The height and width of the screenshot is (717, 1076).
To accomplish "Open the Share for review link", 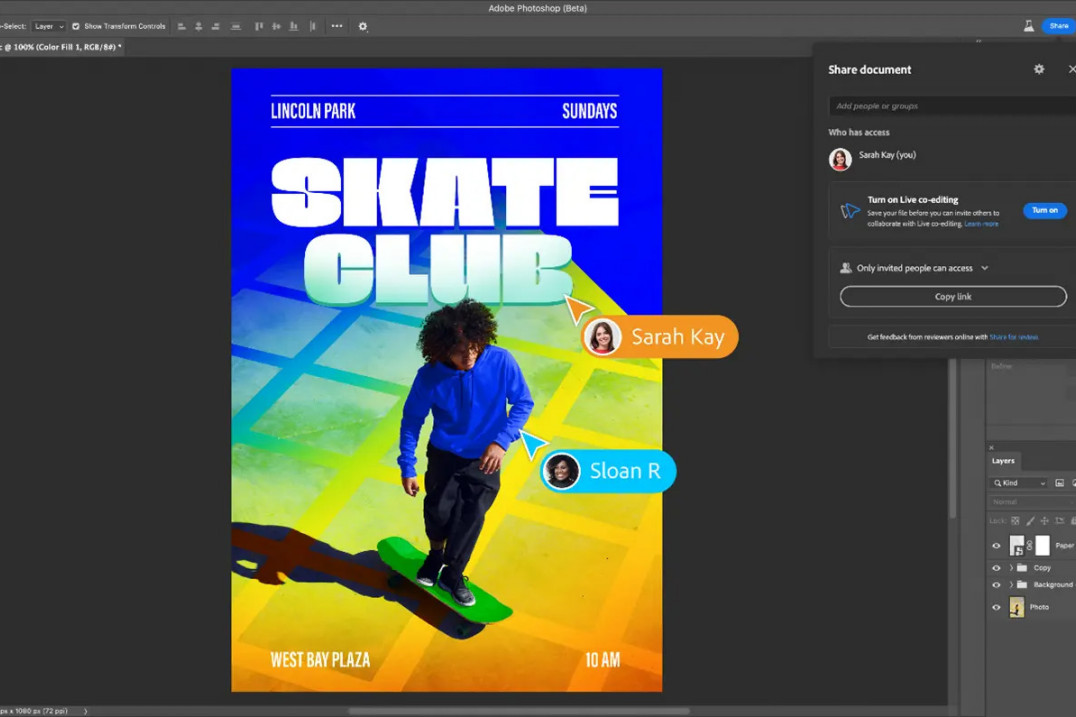I will coord(1014,337).
